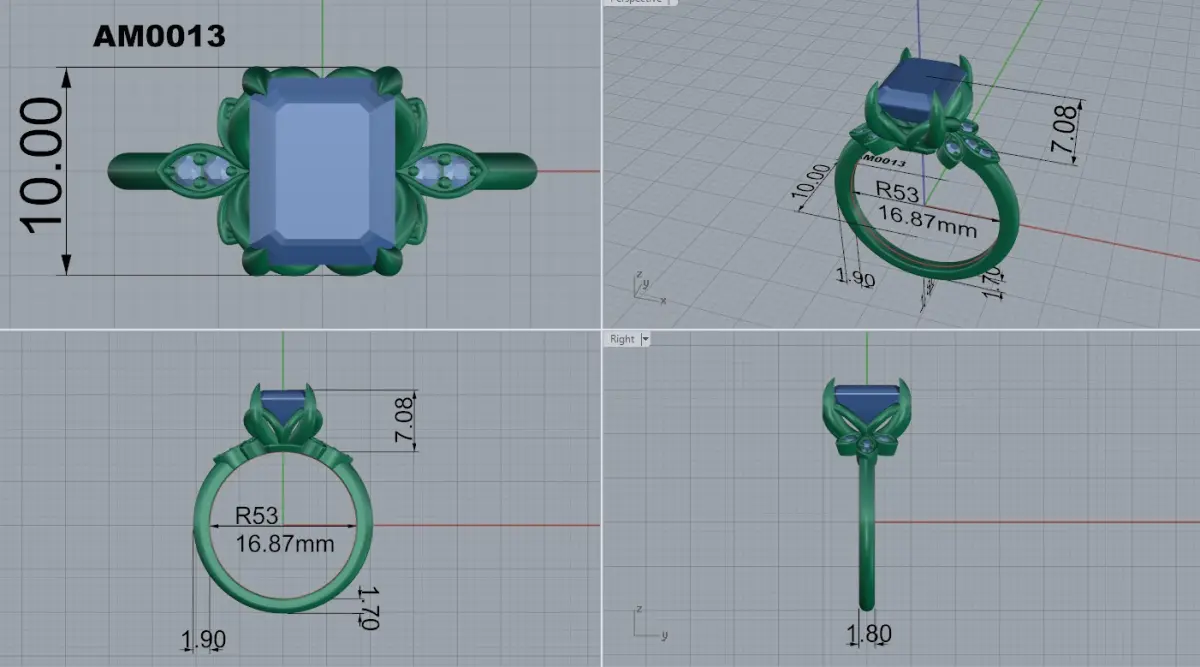Select the large 10.00 dimension in top view
The image size is (1200, 667).
tap(43, 166)
